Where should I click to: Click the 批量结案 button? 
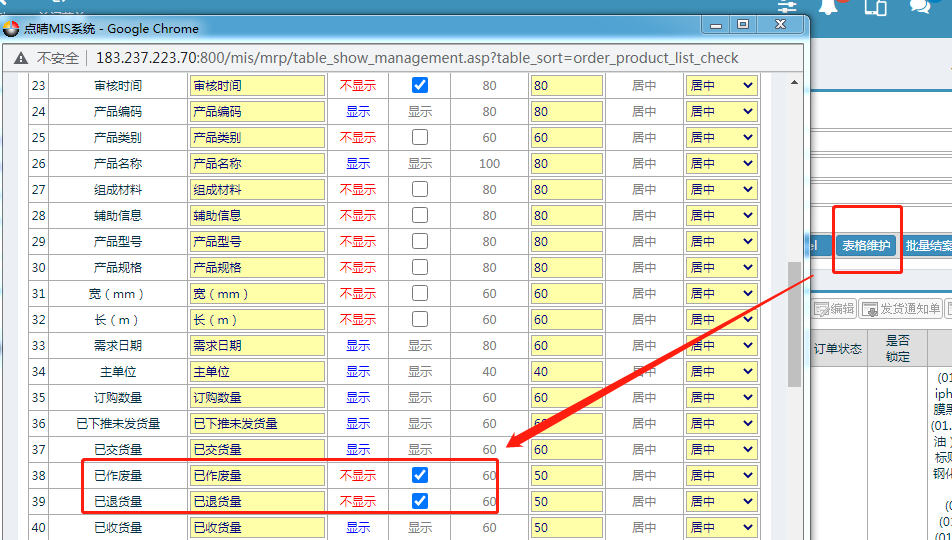click(927, 246)
